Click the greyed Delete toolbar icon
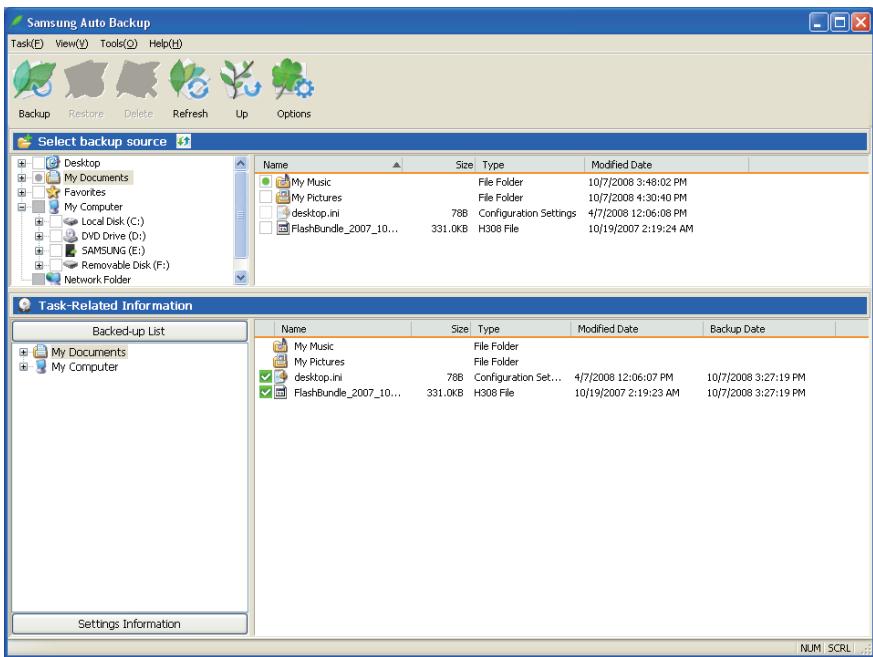The image size is (873, 657). coord(138,80)
